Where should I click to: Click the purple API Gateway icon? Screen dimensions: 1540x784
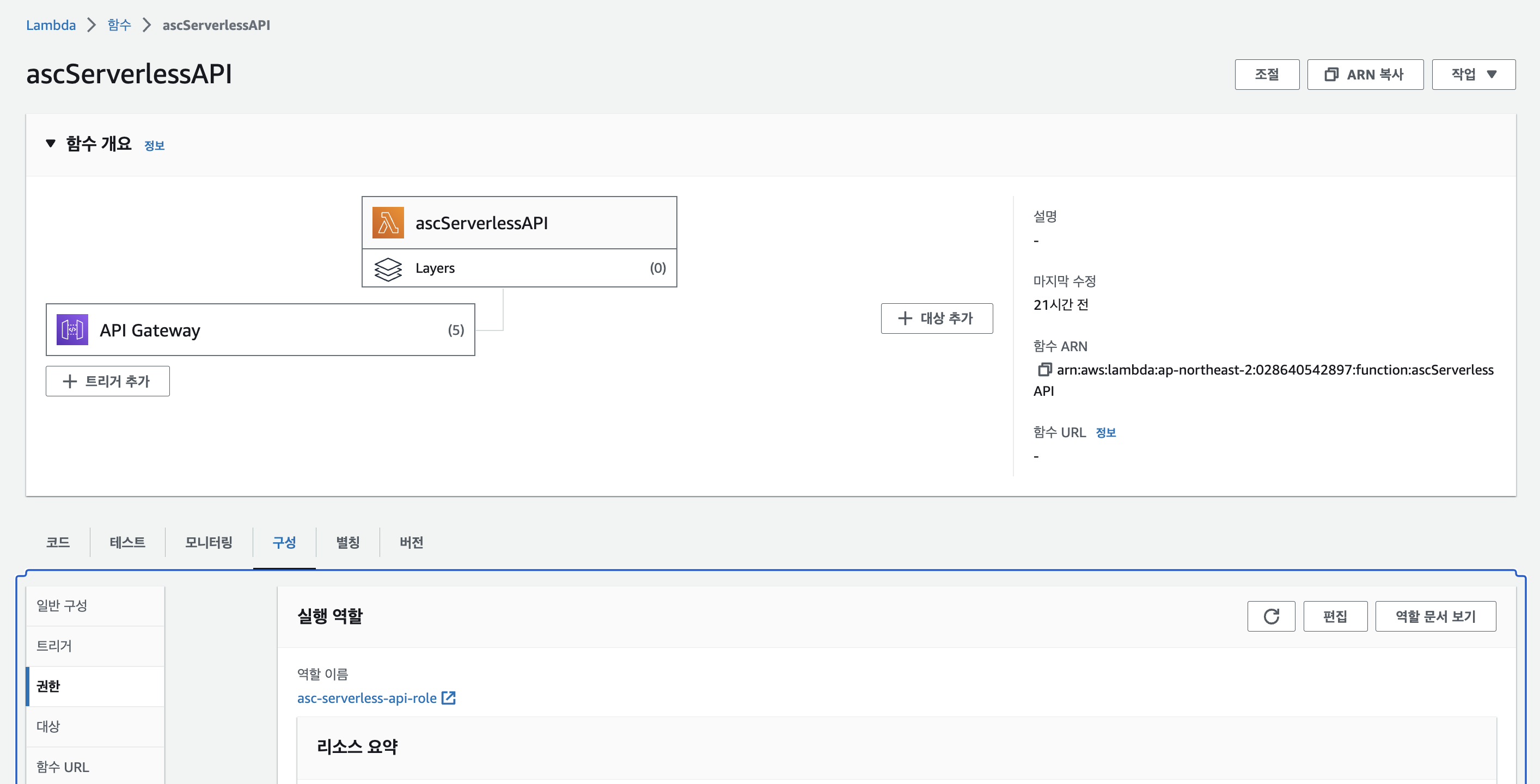pos(72,330)
